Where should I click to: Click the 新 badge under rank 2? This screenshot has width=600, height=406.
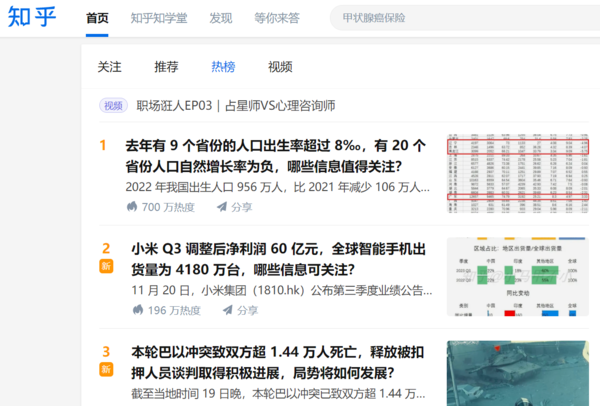106,266
